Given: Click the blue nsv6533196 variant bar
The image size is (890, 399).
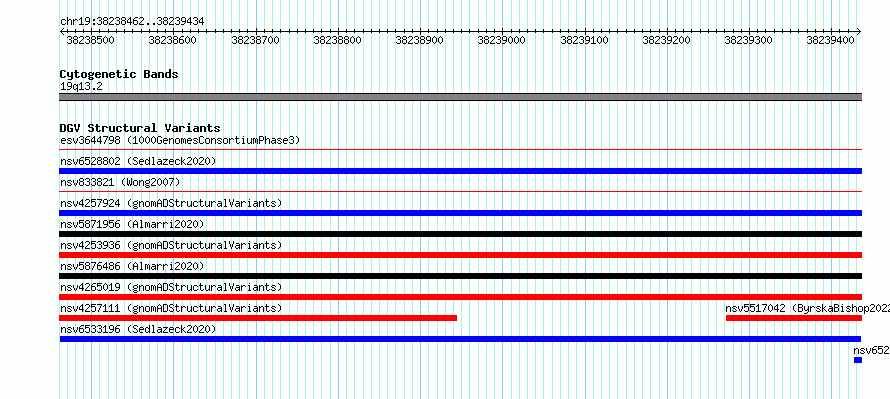Looking at the screenshot, I should click(x=460, y=339).
